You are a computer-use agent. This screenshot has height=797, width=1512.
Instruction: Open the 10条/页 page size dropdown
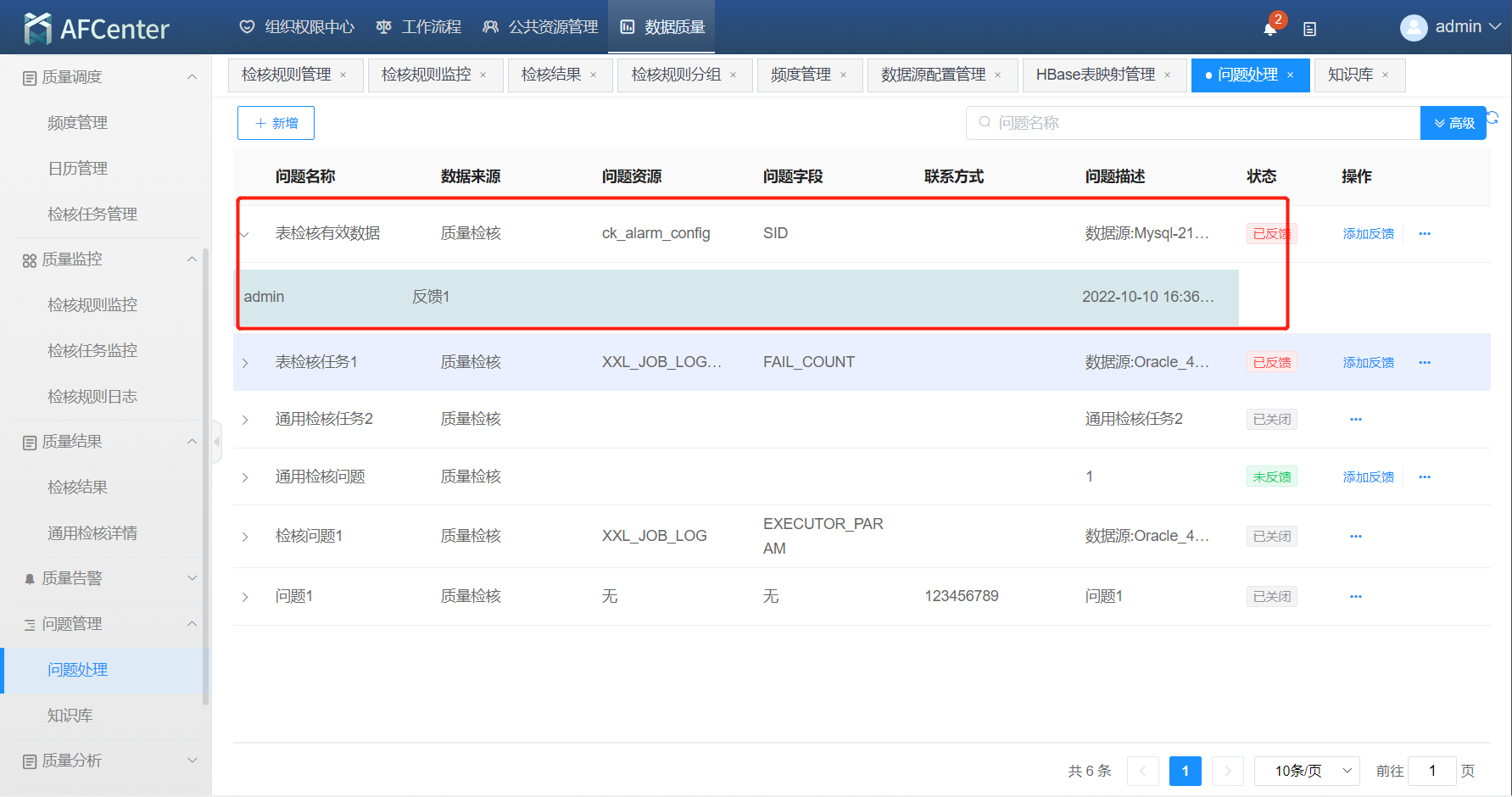click(1307, 771)
